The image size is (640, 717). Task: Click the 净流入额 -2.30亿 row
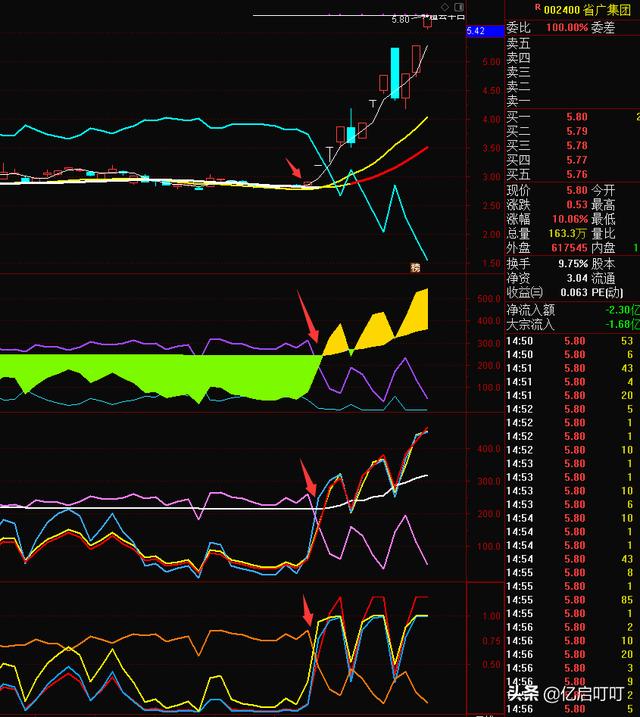click(x=572, y=310)
